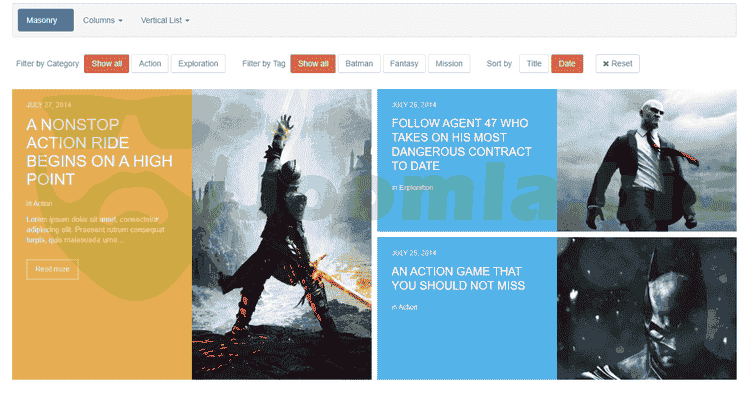Viewport: 750px width, 393px height.
Task: Filter posts by Fantasy tag
Action: click(404, 64)
